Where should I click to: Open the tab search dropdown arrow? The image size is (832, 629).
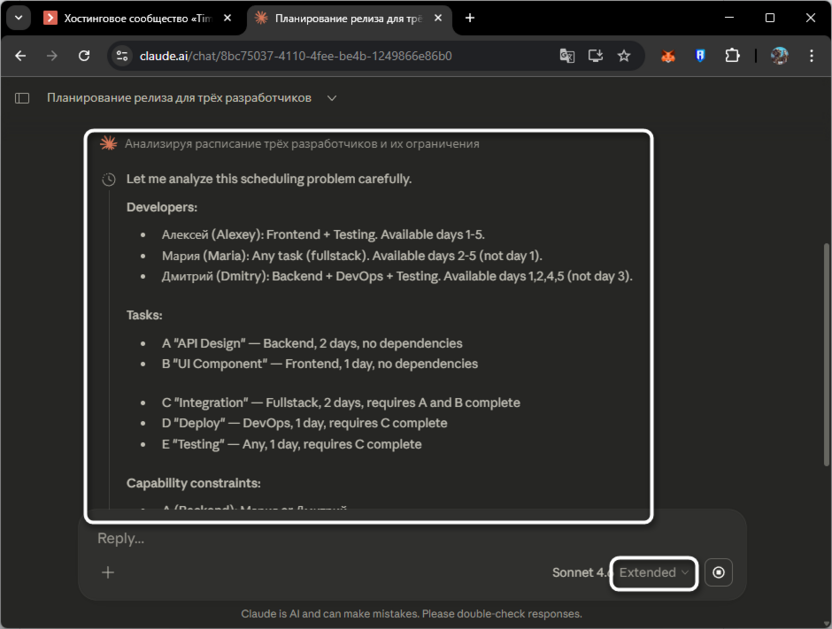pyautogui.click(x=19, y=18)
